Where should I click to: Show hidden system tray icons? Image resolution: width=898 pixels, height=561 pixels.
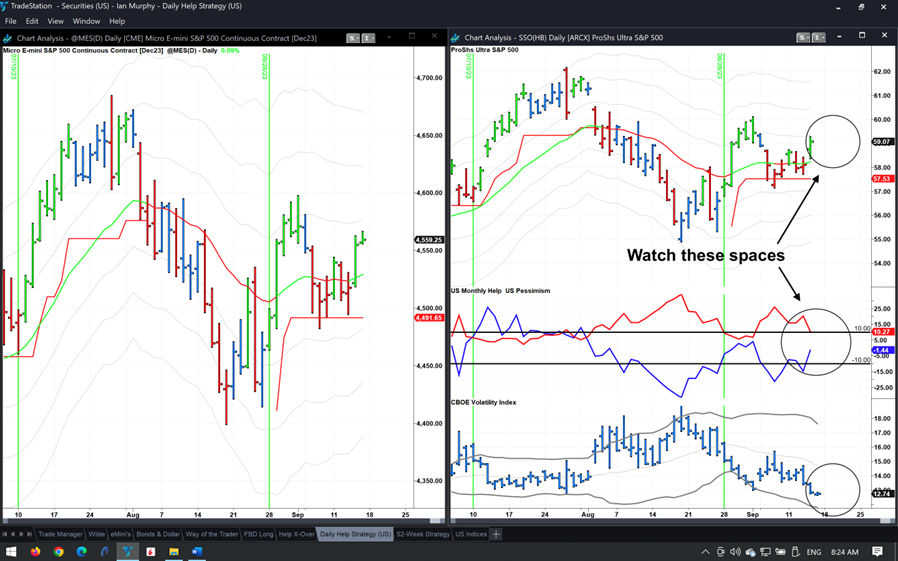click(x=705, y=552)
